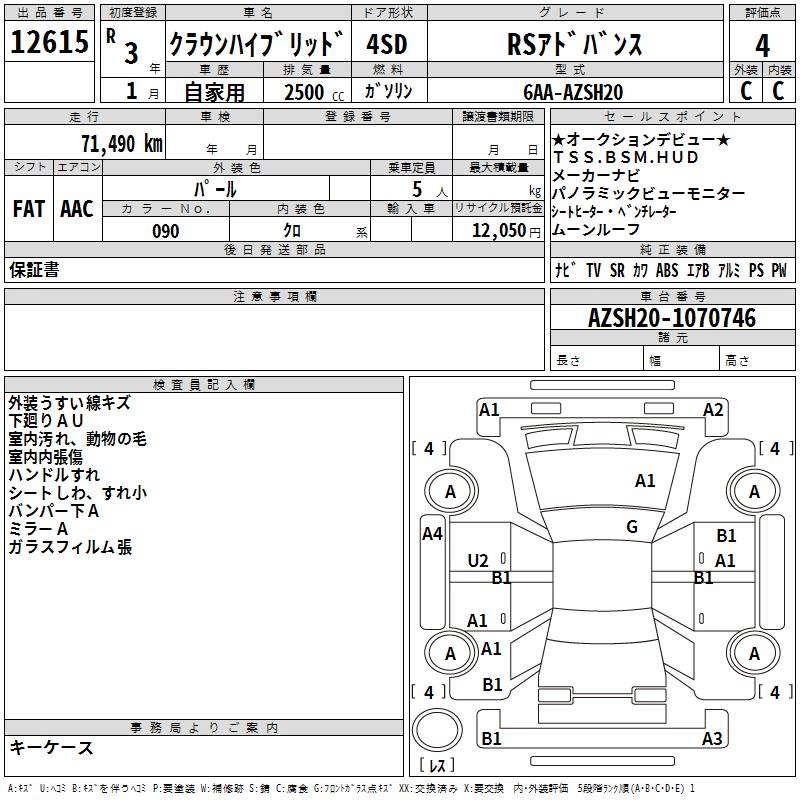Click equipment code ナビ
The height and width of the screenshot is (800, 800).
click(565, 270)
